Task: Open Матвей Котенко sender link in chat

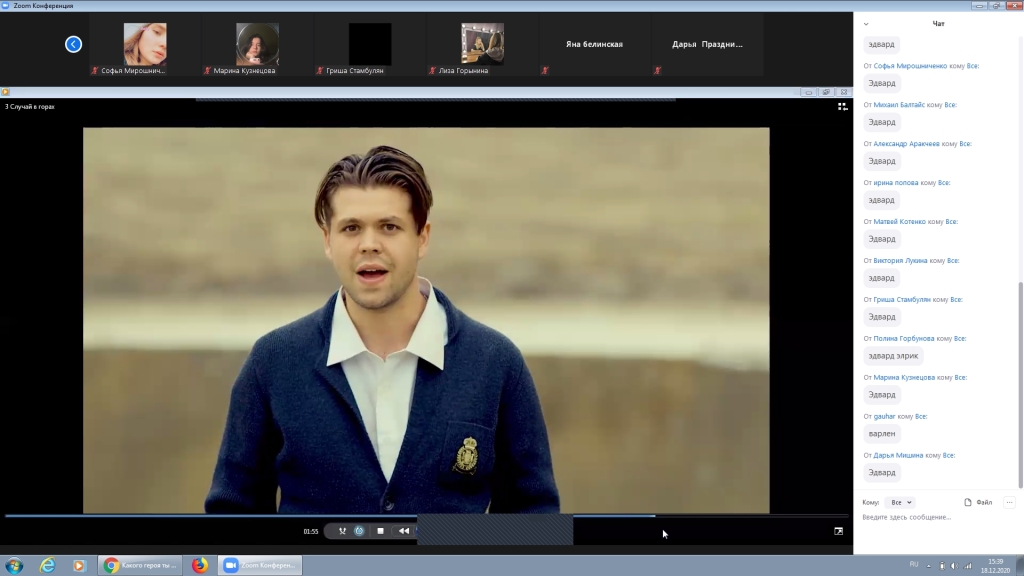Action: [899, 222]
